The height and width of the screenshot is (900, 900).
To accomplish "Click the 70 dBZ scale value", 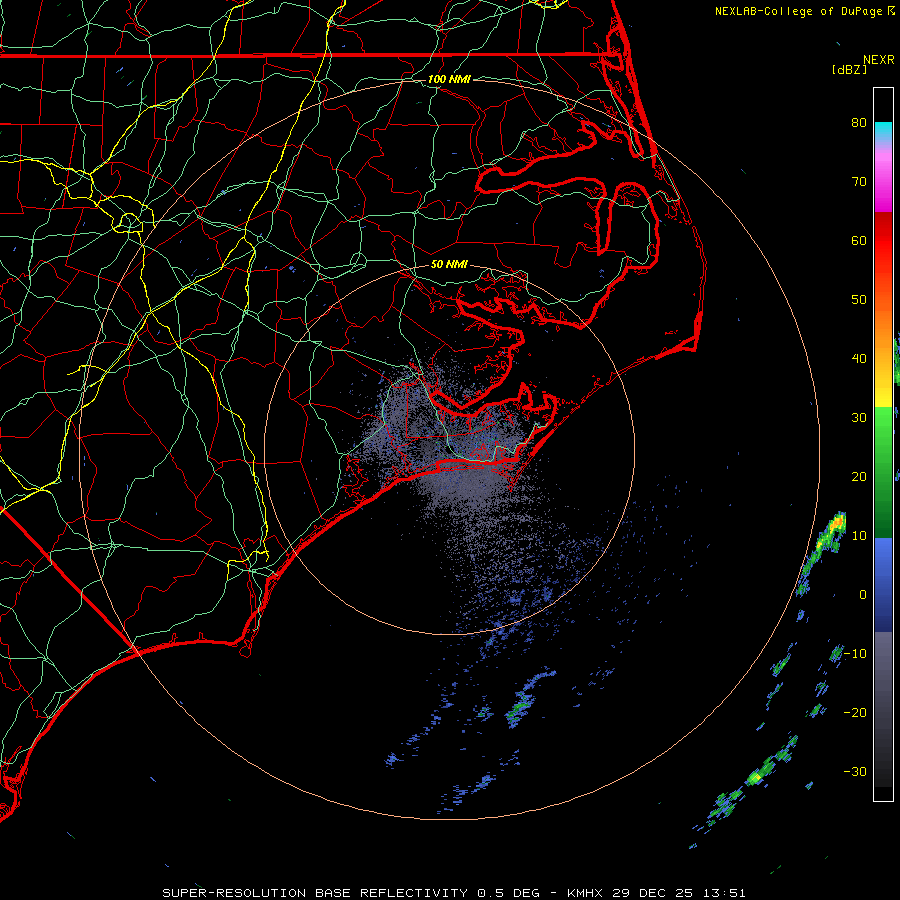I will click(859, 181).
